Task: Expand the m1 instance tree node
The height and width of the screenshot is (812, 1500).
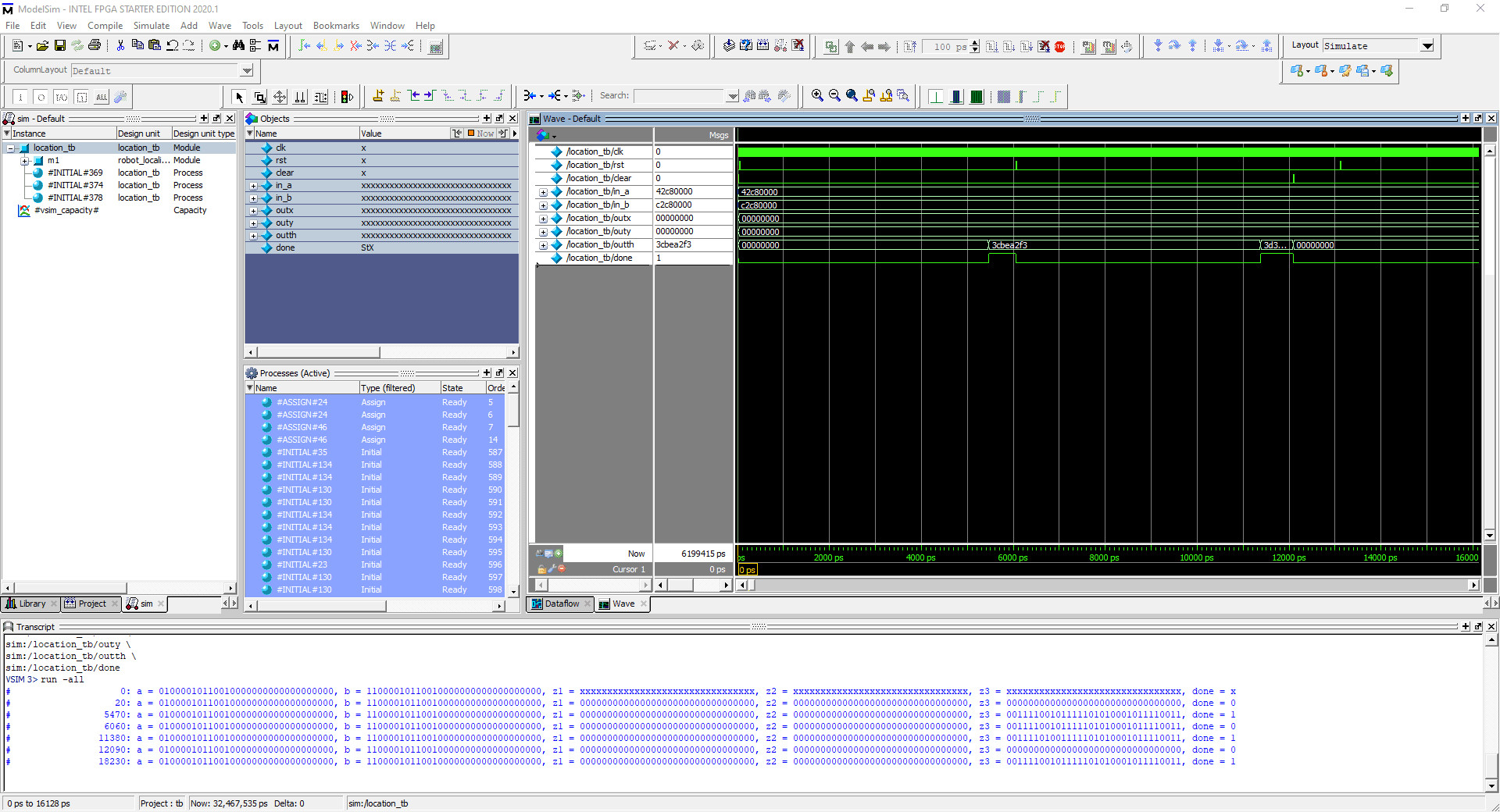Action: tap(25, 161)
